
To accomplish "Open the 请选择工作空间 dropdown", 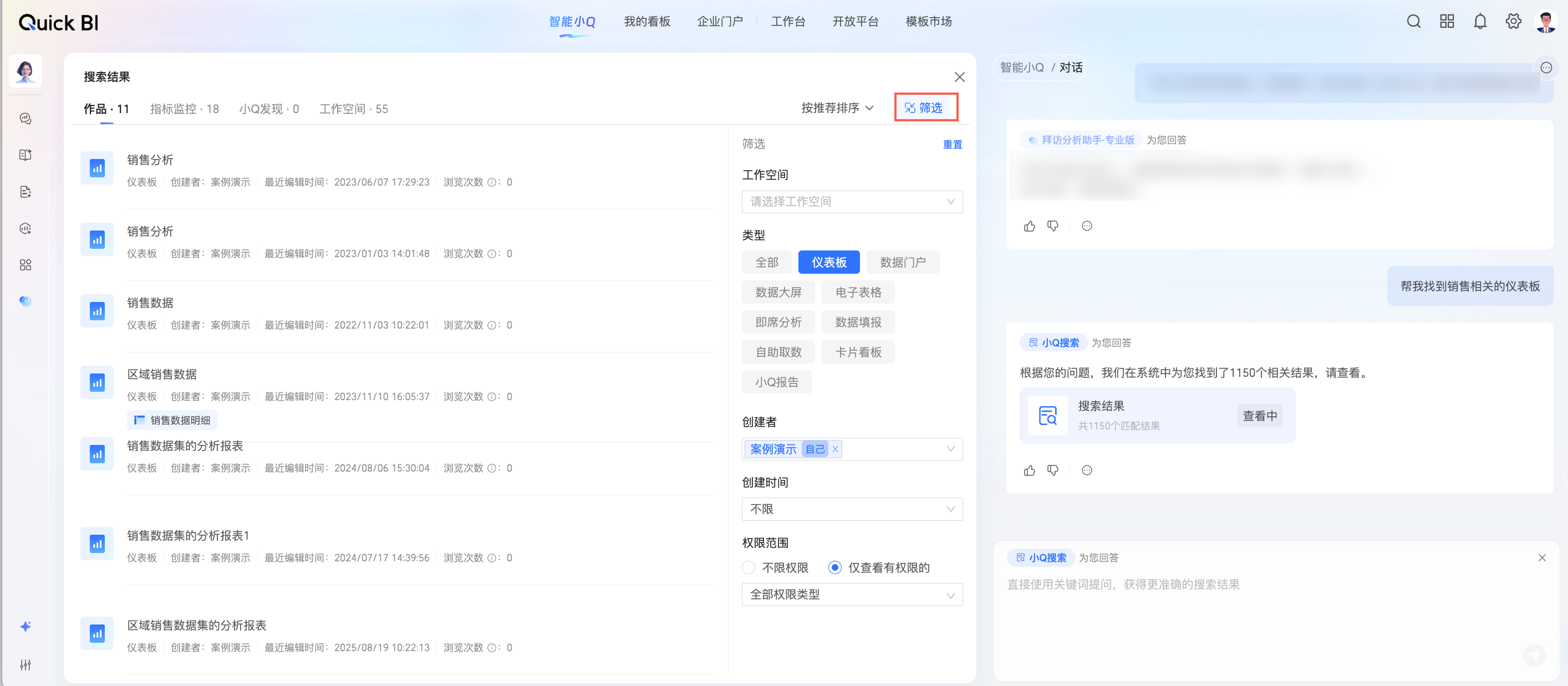I will (x=852, y=202).
